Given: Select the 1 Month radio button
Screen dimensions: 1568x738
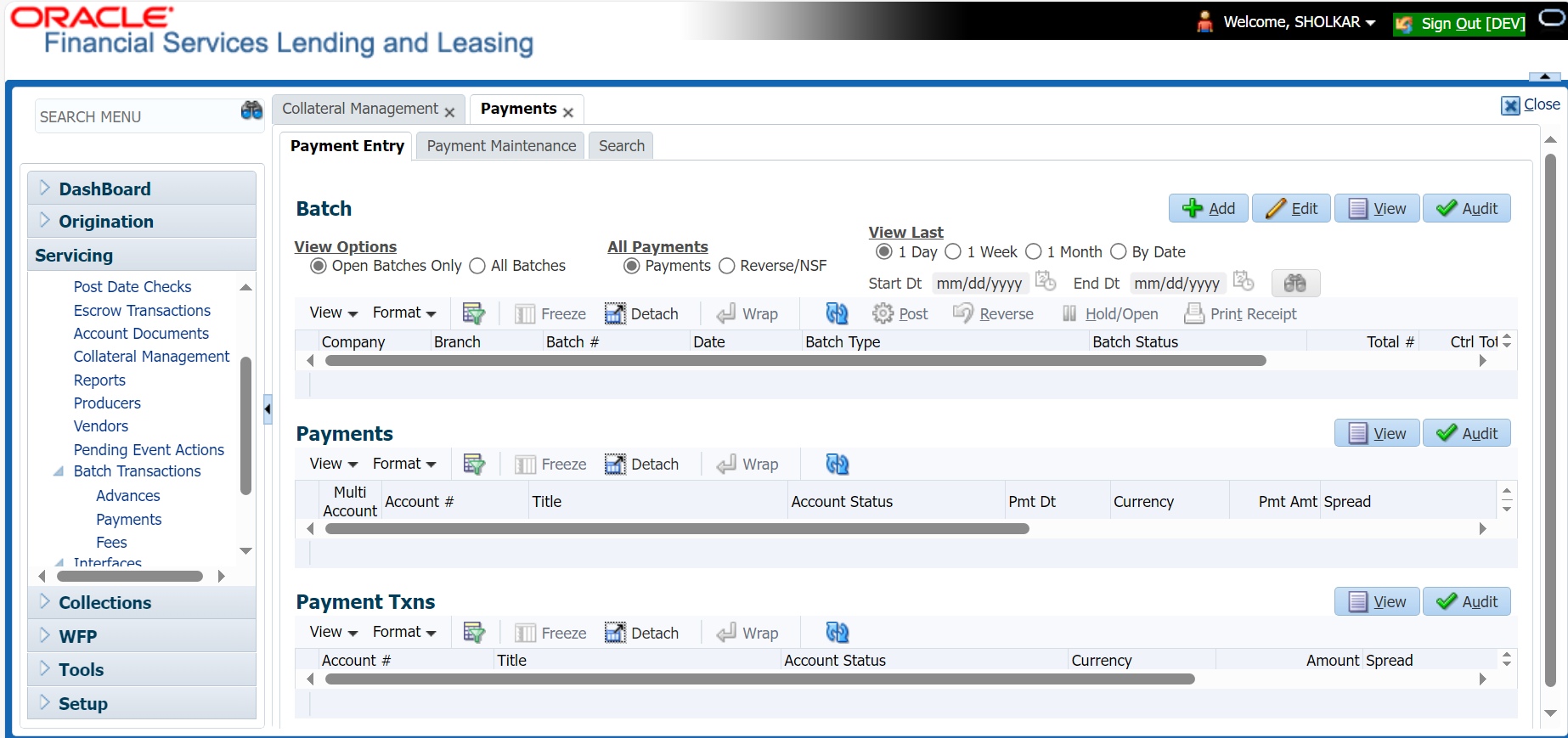Looking at the screenshot, I should point(1034,251).
